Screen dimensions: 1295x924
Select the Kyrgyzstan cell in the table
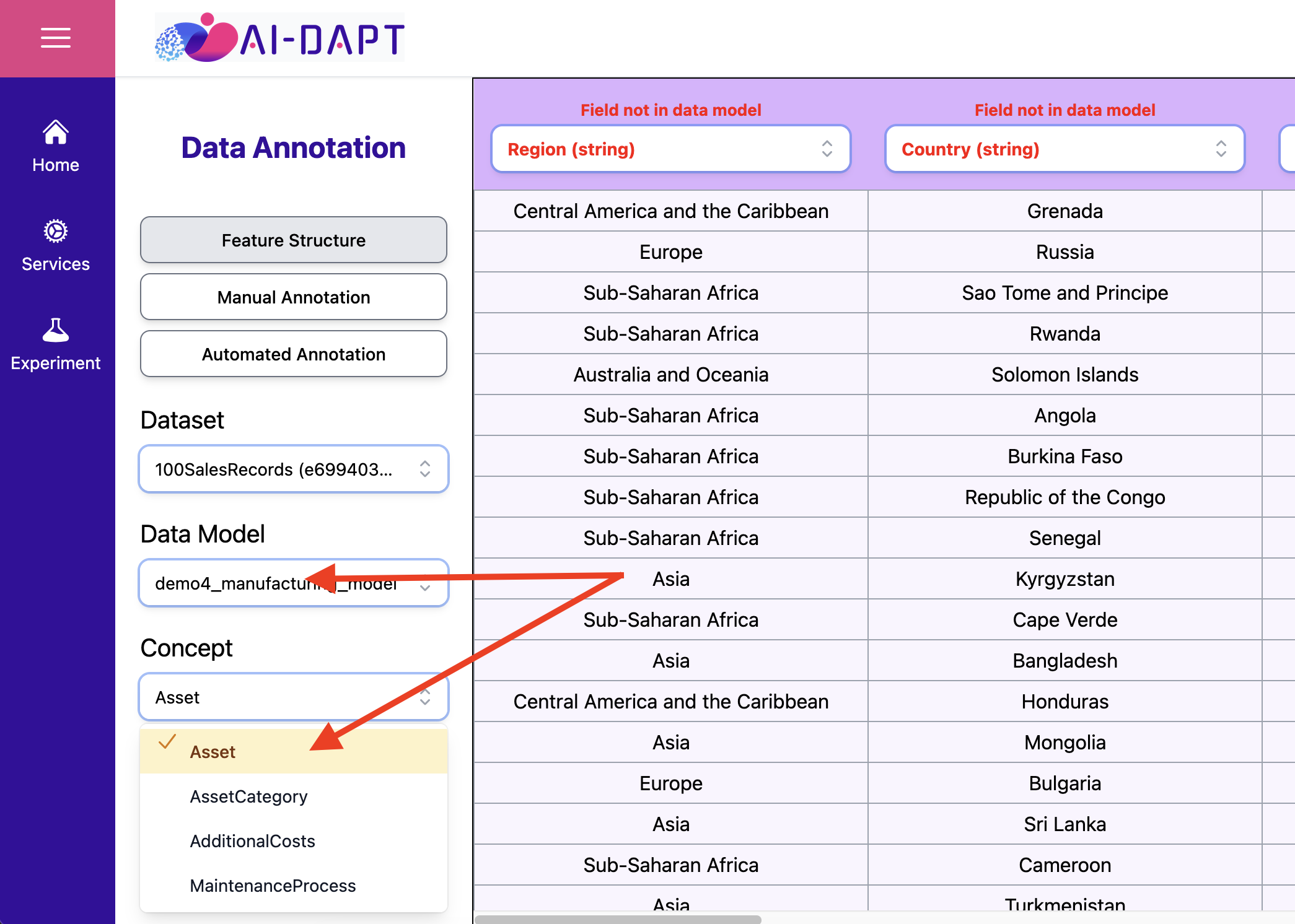[1065, 578]
